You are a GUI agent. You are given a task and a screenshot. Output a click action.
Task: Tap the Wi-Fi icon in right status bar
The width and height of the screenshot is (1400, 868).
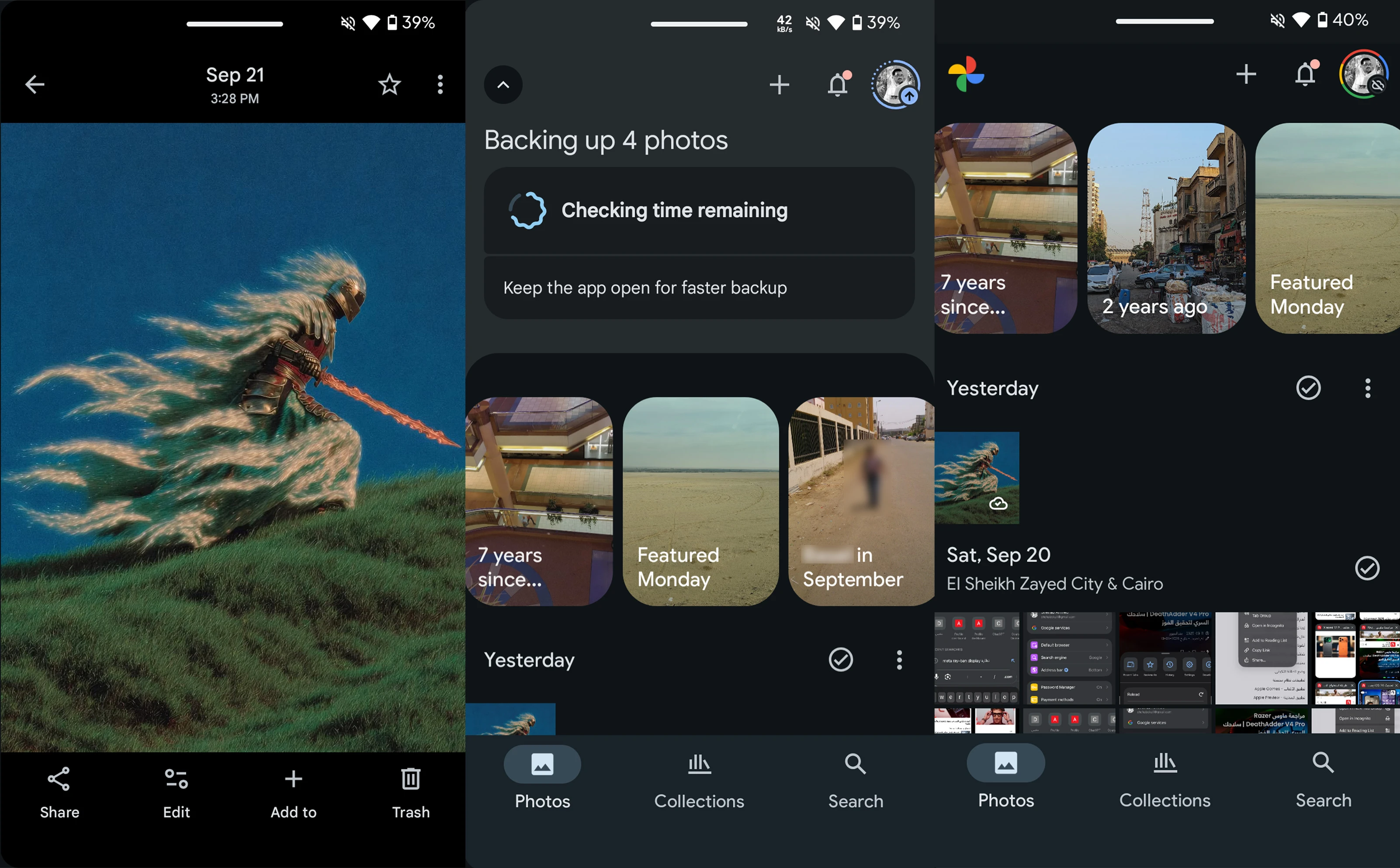[x=1301, y=20]
